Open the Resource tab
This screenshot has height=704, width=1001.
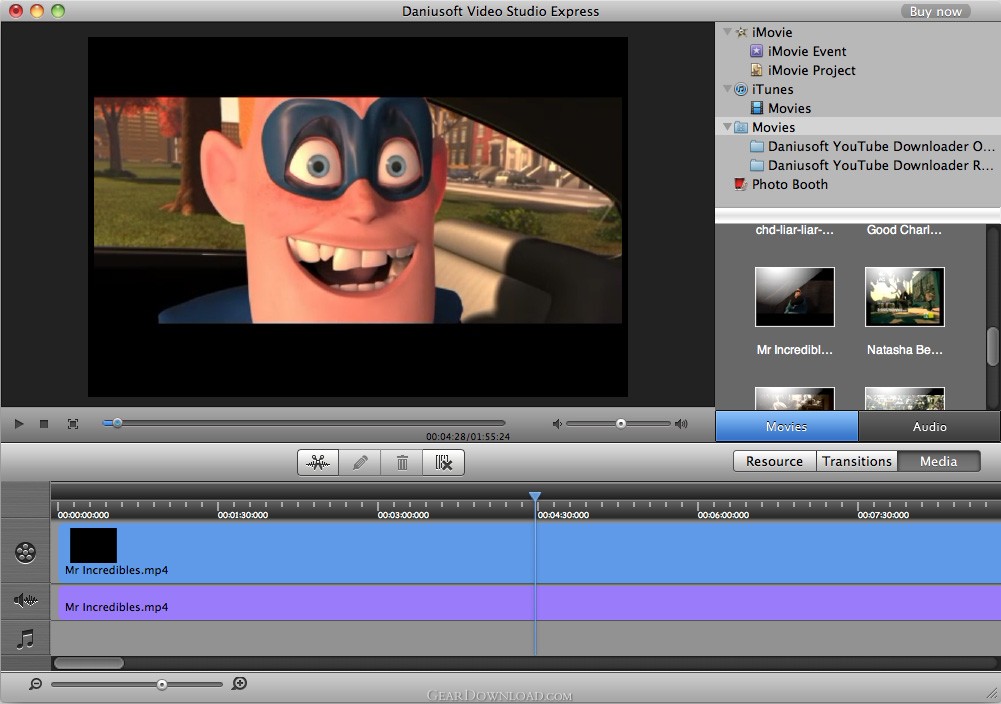pos(774,461)
